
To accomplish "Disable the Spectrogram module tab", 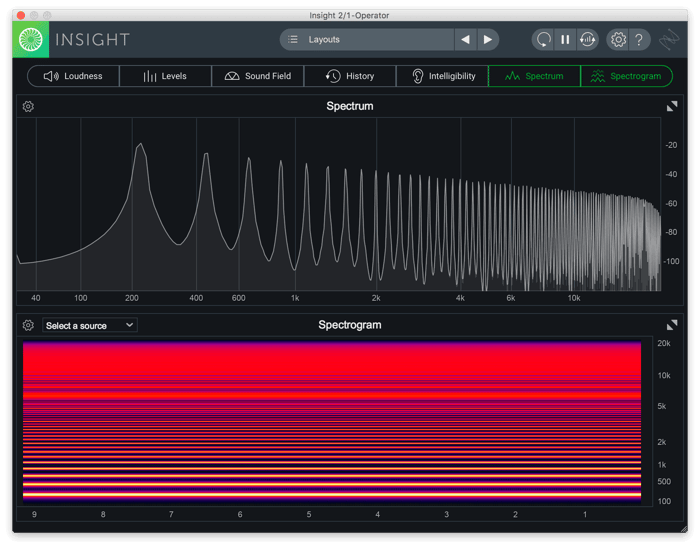I will (627, 76).
